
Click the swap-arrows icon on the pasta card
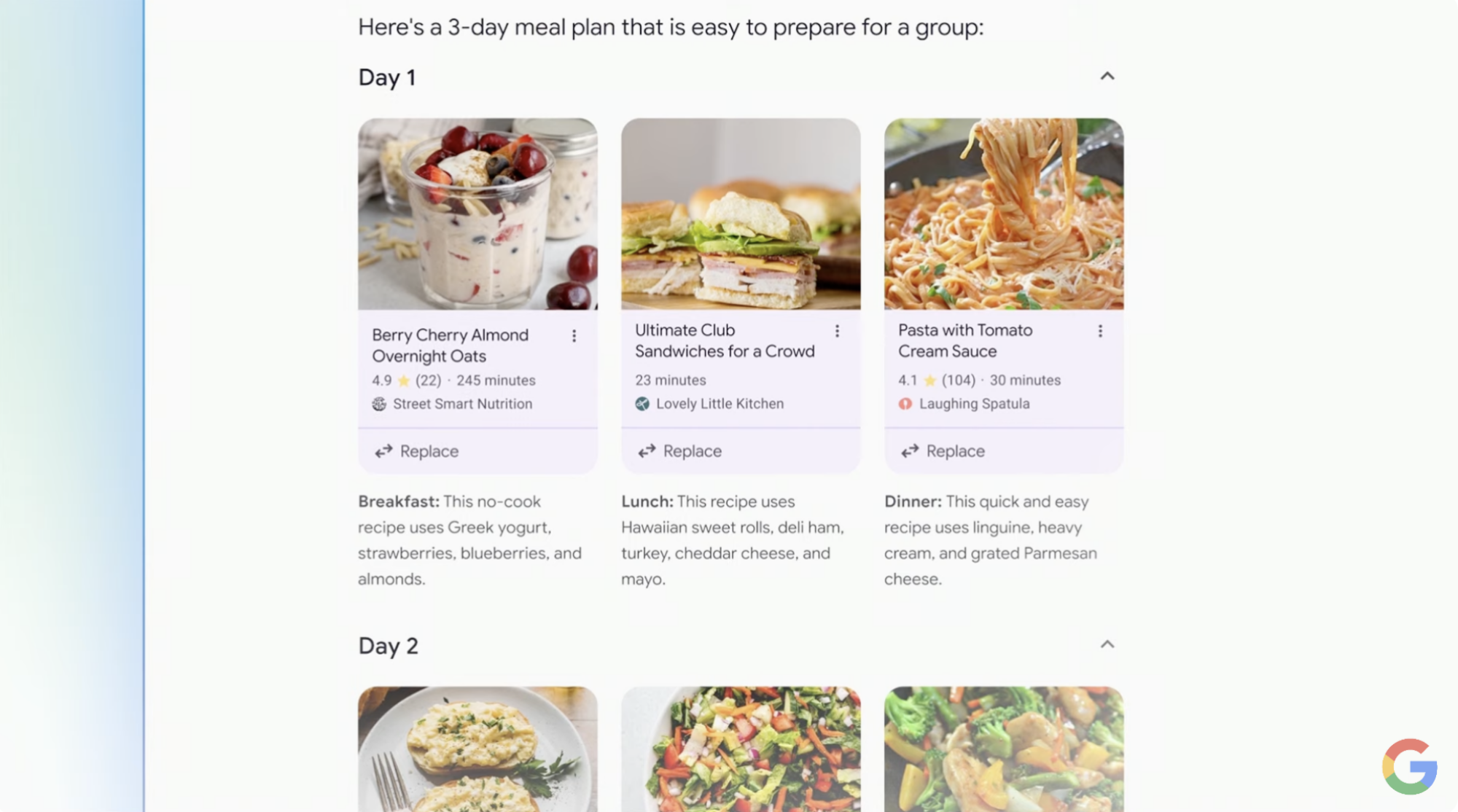[909, 450]
